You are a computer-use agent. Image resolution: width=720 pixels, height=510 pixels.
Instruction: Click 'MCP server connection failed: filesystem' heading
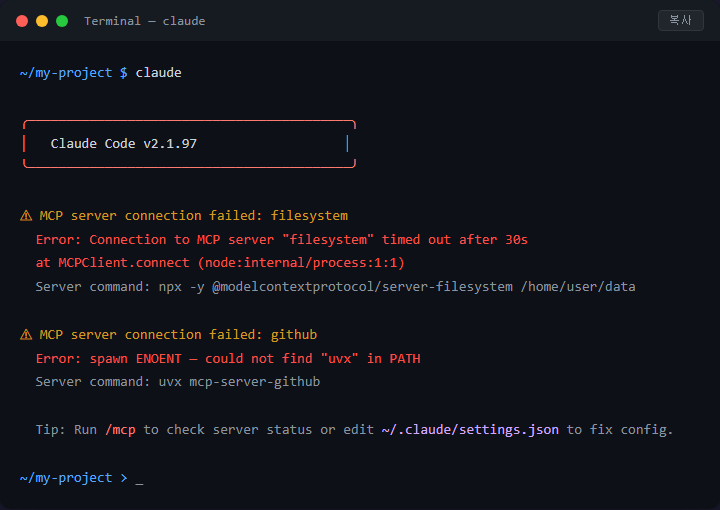point(194,216)
